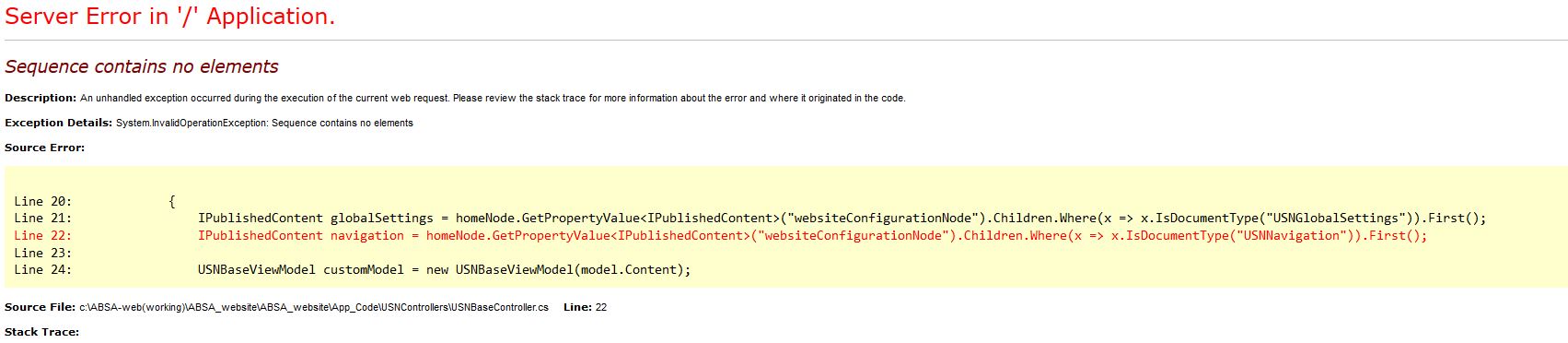Viewport: 1568px width, 343px height.
Task: Click the Exception Details label
Action: (x=59, y=123)
